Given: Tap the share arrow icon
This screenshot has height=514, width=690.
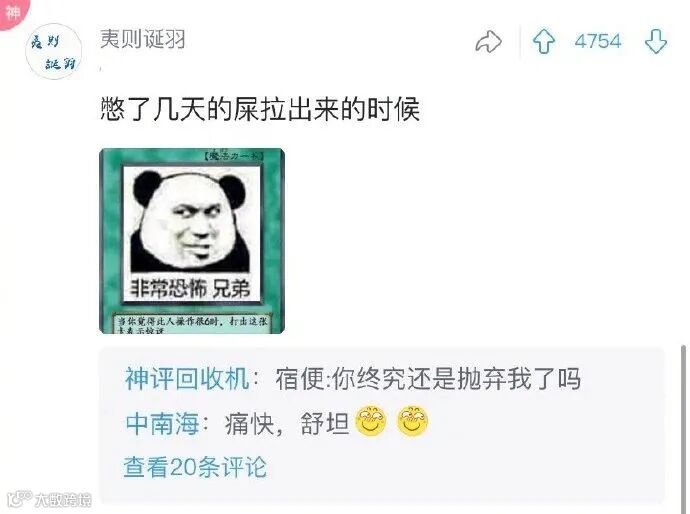Looking at the screenshot, I should coord(488,42).
